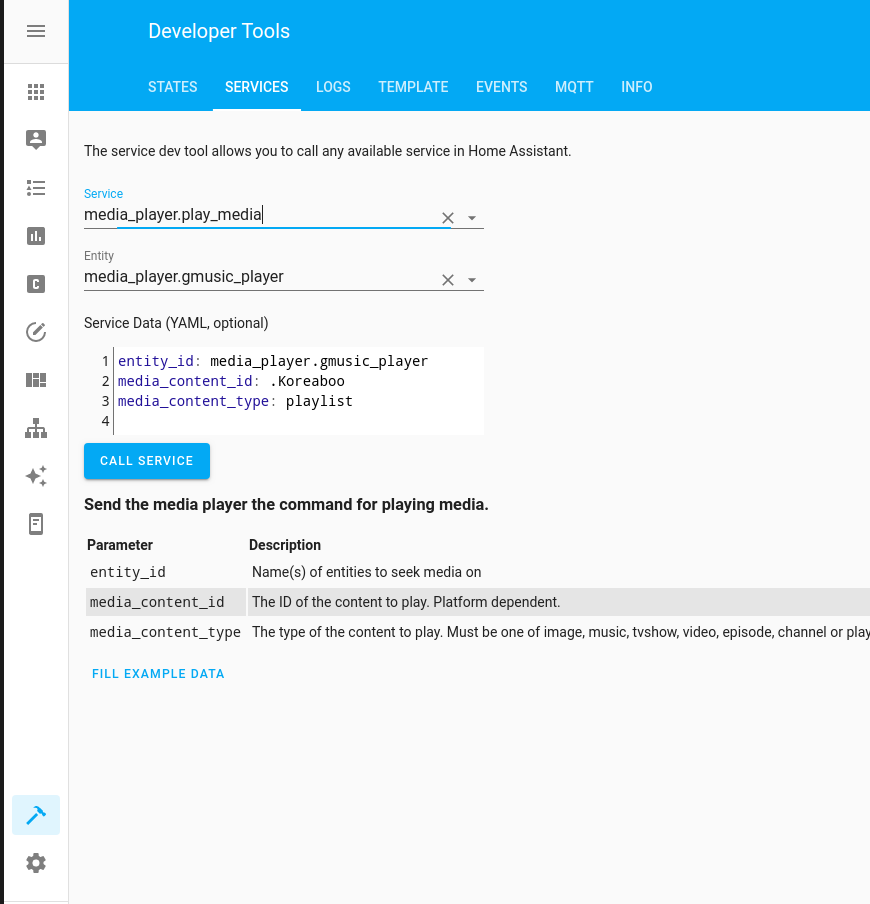Open the sparkle stars sidebar icon
Image resolution: width=870 pixels, height=904 pixels.
point(36,476)
